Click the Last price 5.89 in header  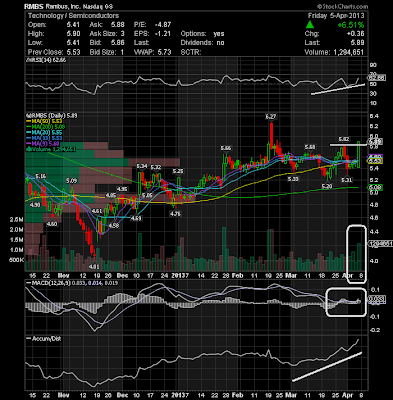pos(357,43)
